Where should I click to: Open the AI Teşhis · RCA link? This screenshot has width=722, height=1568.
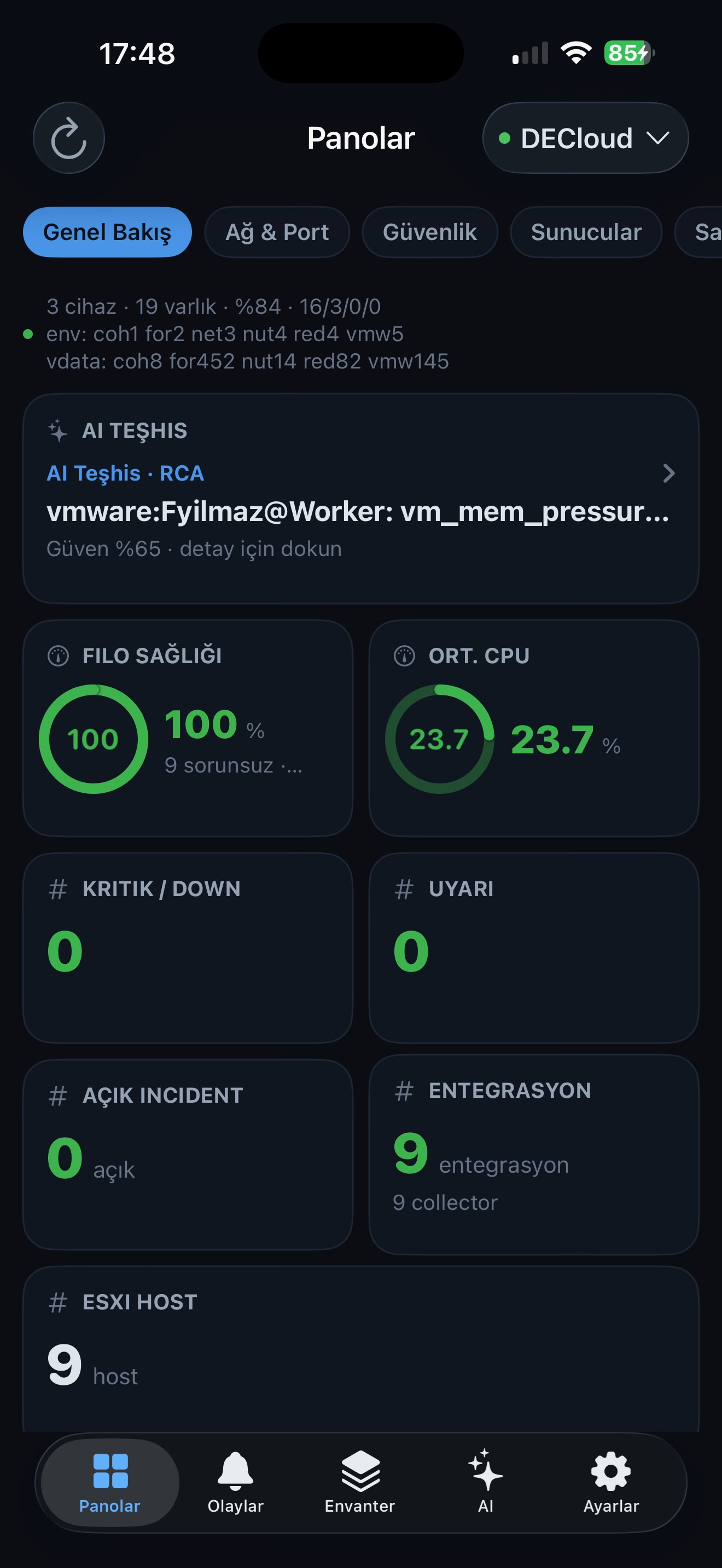click(x=125, y=473)
